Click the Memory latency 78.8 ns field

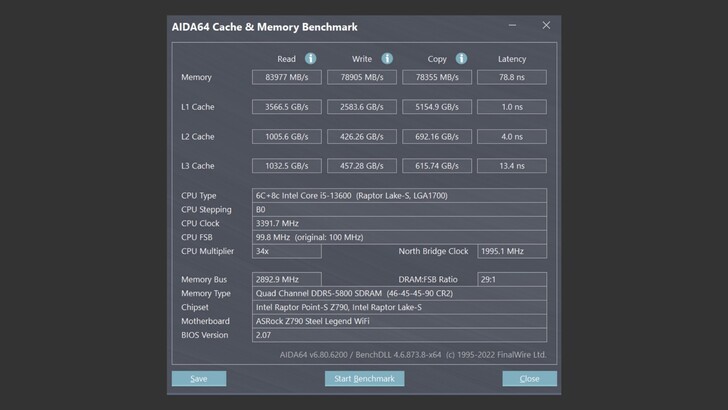click(x=512, y=77)
